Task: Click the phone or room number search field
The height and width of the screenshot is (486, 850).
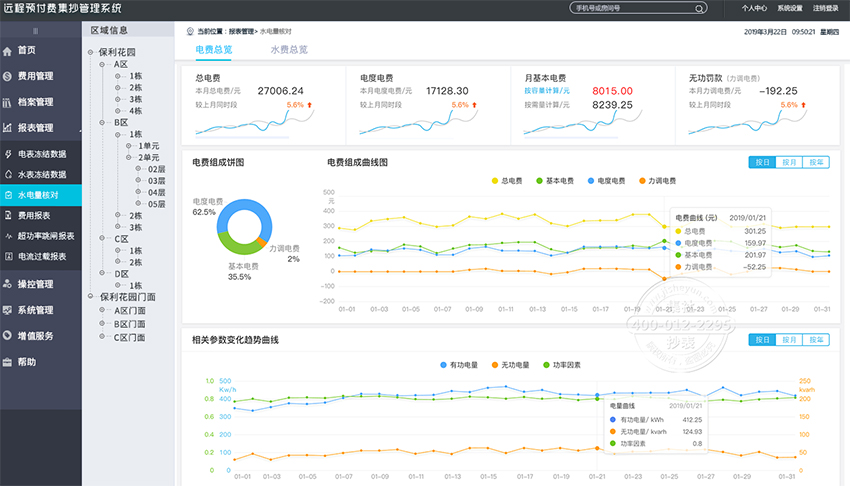Action: click(x=640, y=8)
